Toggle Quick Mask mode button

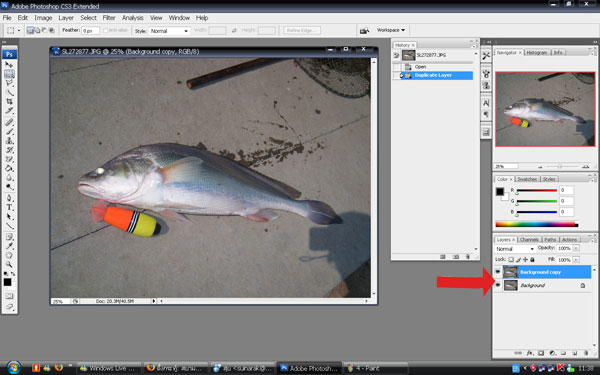[x=9, y=296]
